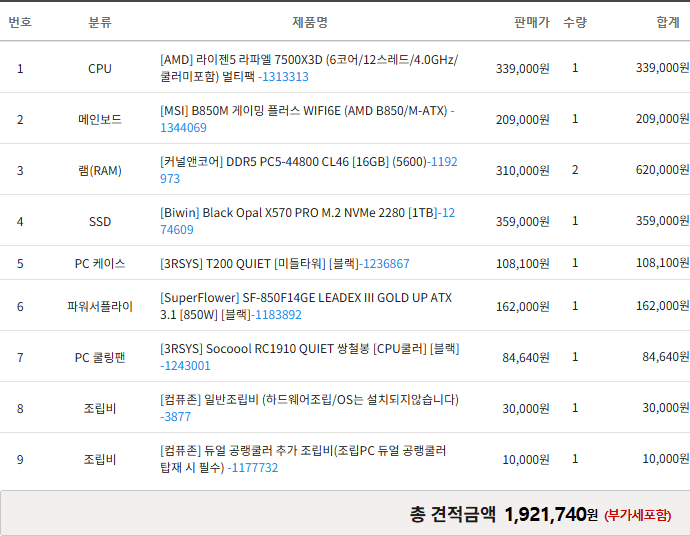The height and width of the screenshot is (536, 690).
Task: Click the RAM unit price 310,000원
Action: 523,171
